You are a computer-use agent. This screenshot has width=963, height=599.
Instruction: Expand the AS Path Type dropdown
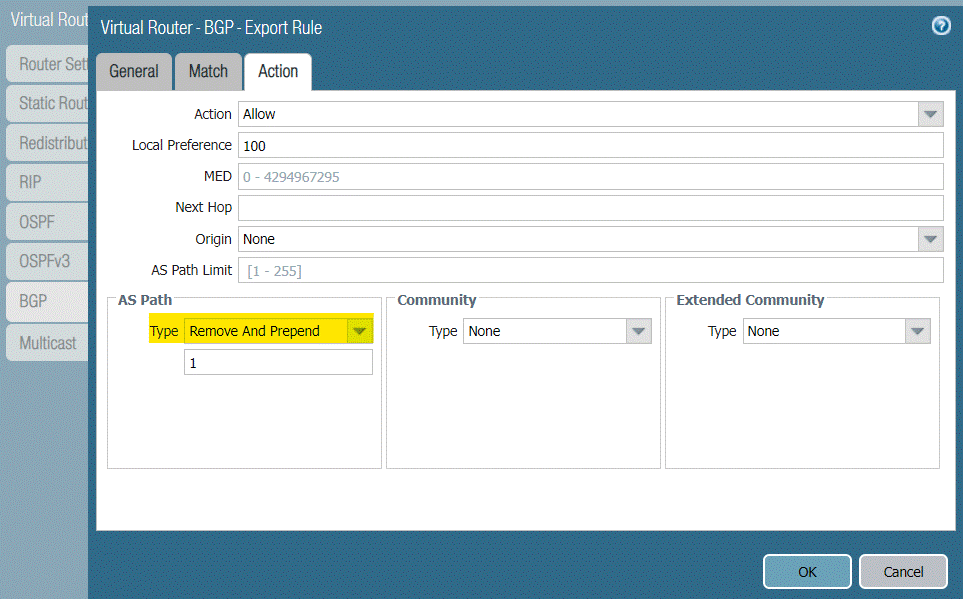point(360,330)
